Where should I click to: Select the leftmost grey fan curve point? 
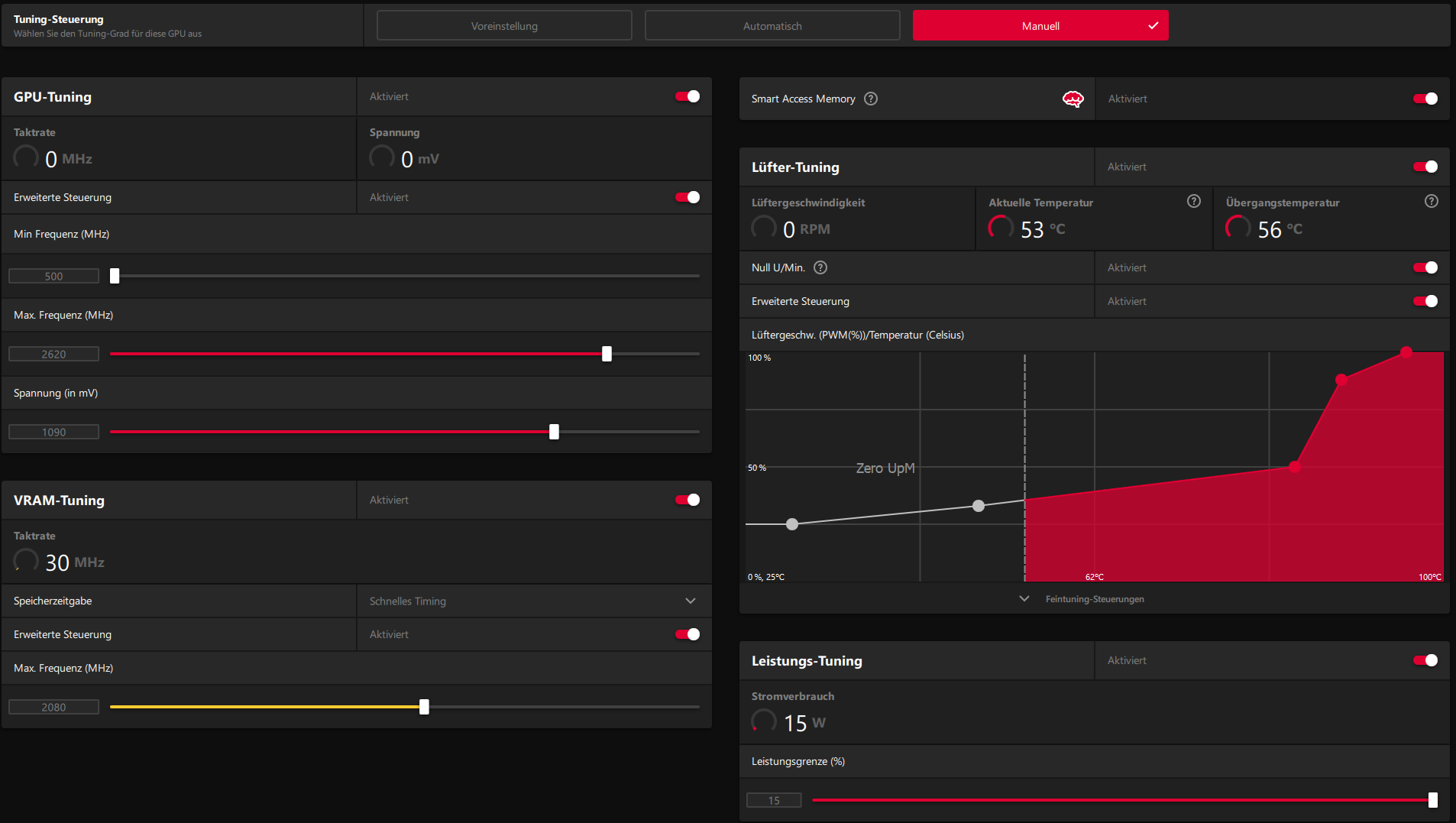pos(792,524)
